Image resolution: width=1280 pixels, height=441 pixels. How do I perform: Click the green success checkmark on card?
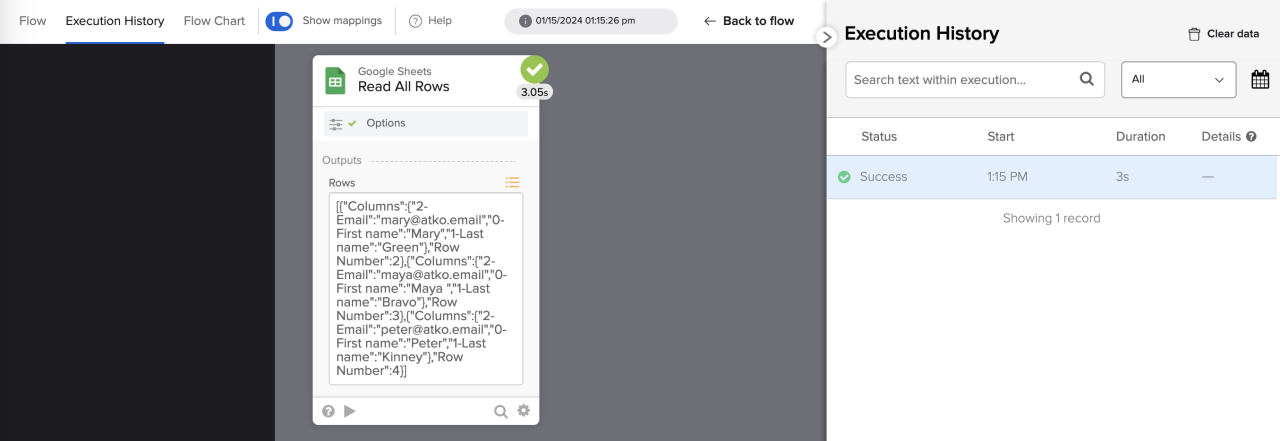(534, 70)
